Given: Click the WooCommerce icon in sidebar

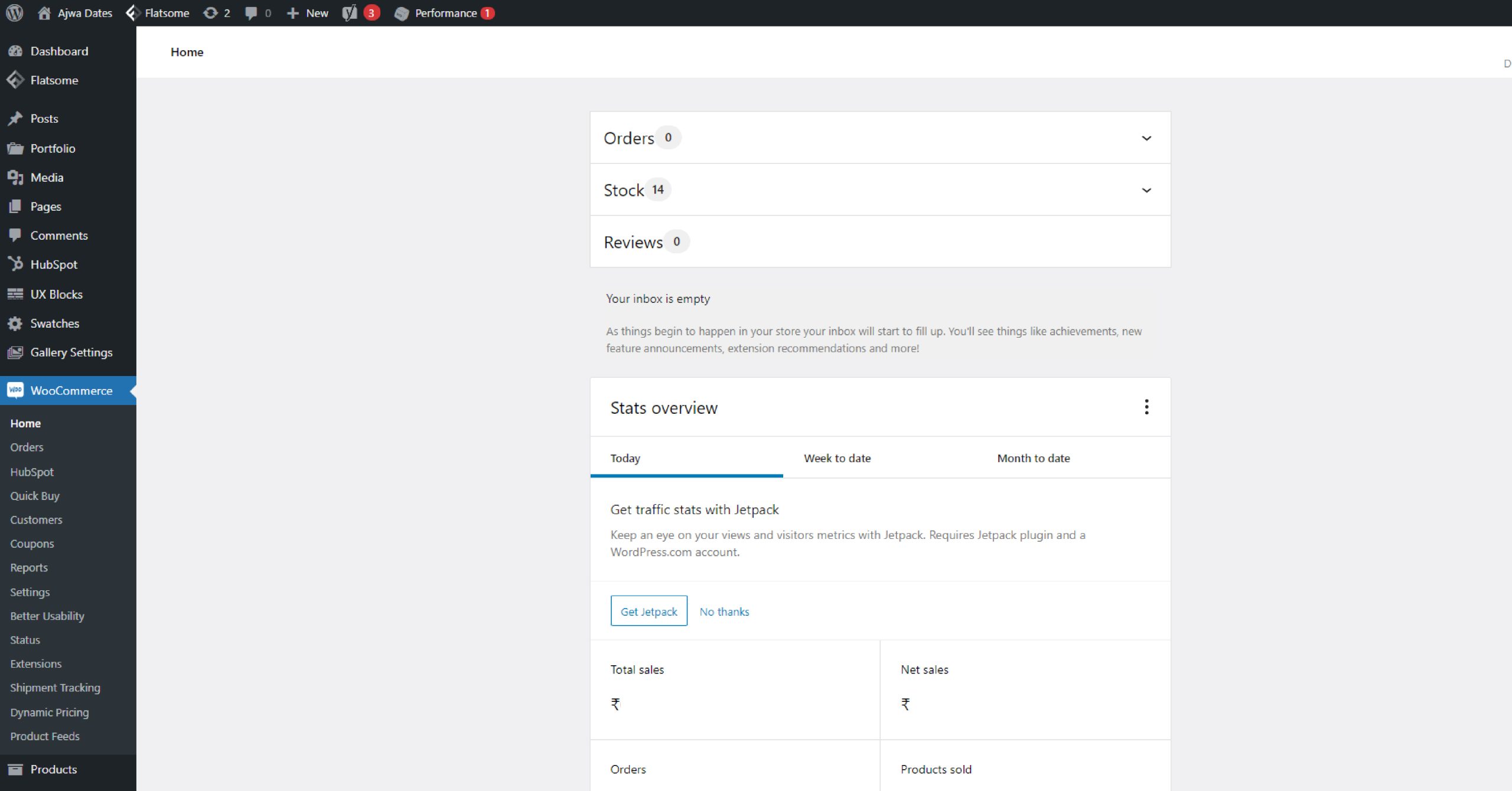Looking at the screenshot, I should [14, 391].
